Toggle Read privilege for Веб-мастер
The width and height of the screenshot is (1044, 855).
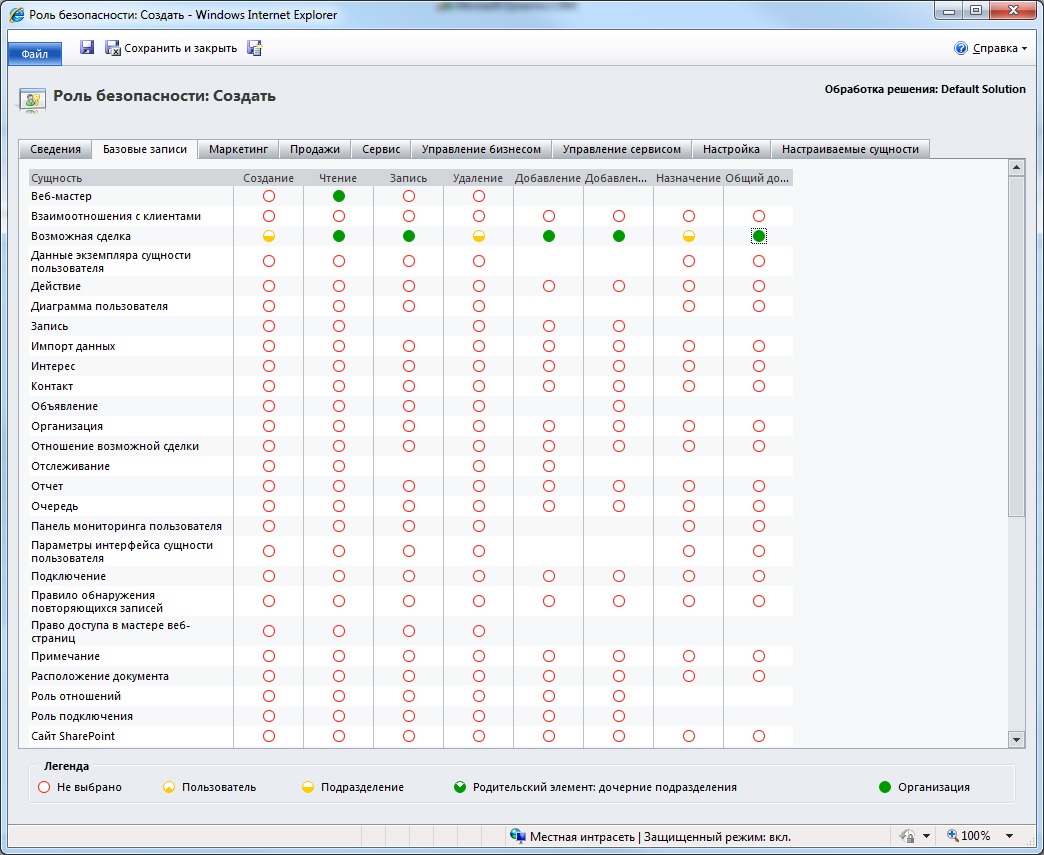point(339,196)
